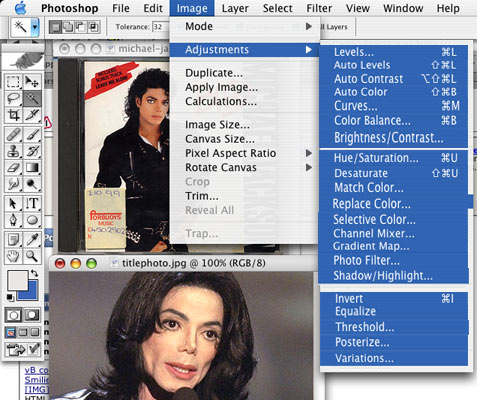This screenshot has width=477, height=400.
Task: Choose Image Size... from Image menu
Action: (x=244, y=125)
